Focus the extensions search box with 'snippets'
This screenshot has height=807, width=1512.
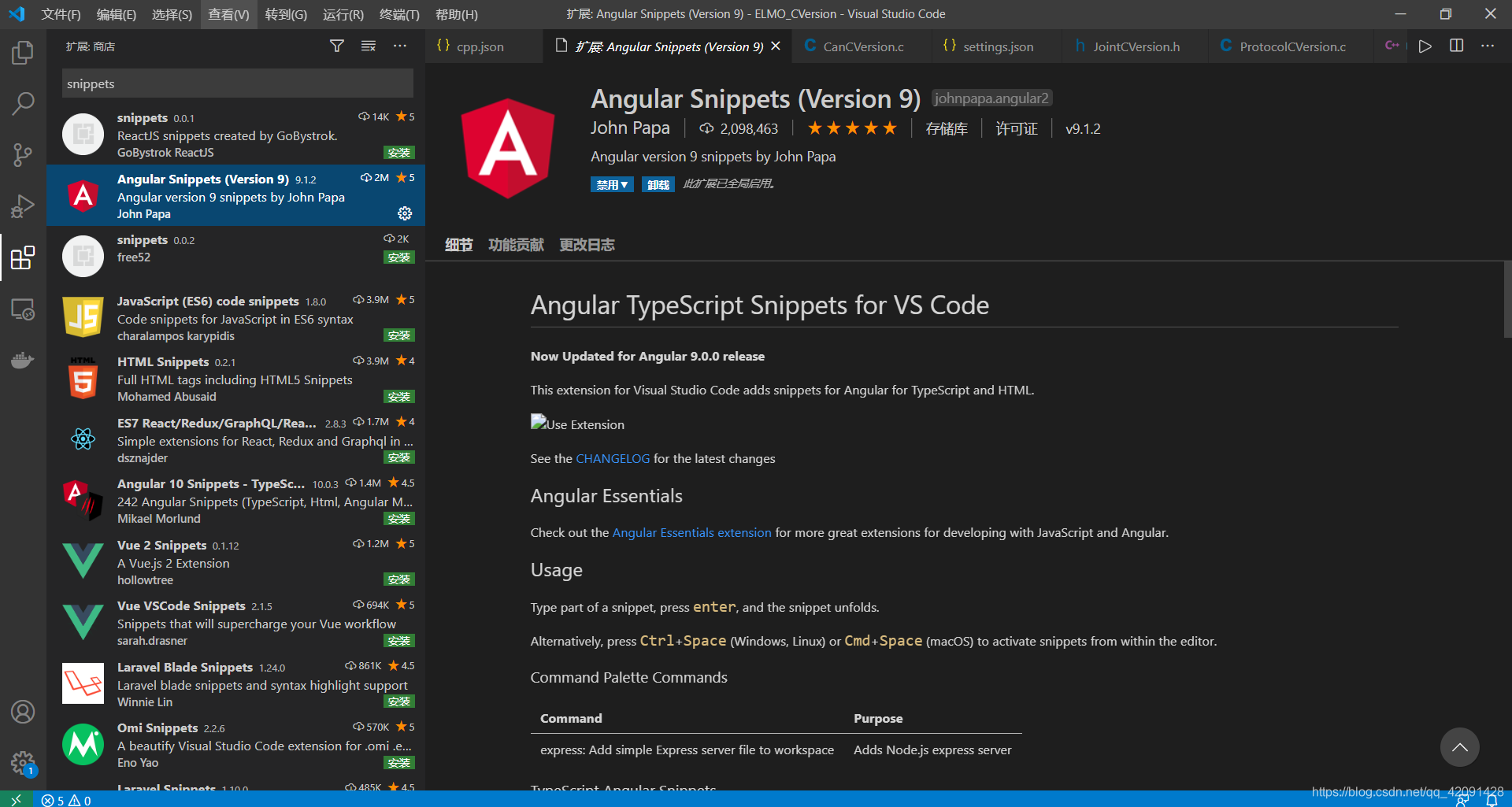(x=238, y=83)
